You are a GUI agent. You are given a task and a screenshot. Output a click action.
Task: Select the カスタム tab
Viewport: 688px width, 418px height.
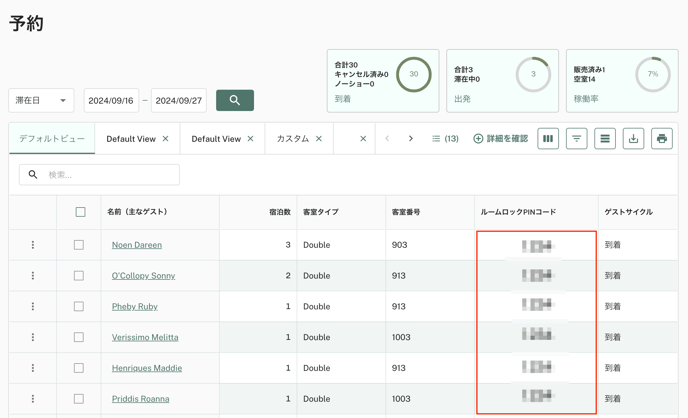pyautogui.click(x=293, y=139)
